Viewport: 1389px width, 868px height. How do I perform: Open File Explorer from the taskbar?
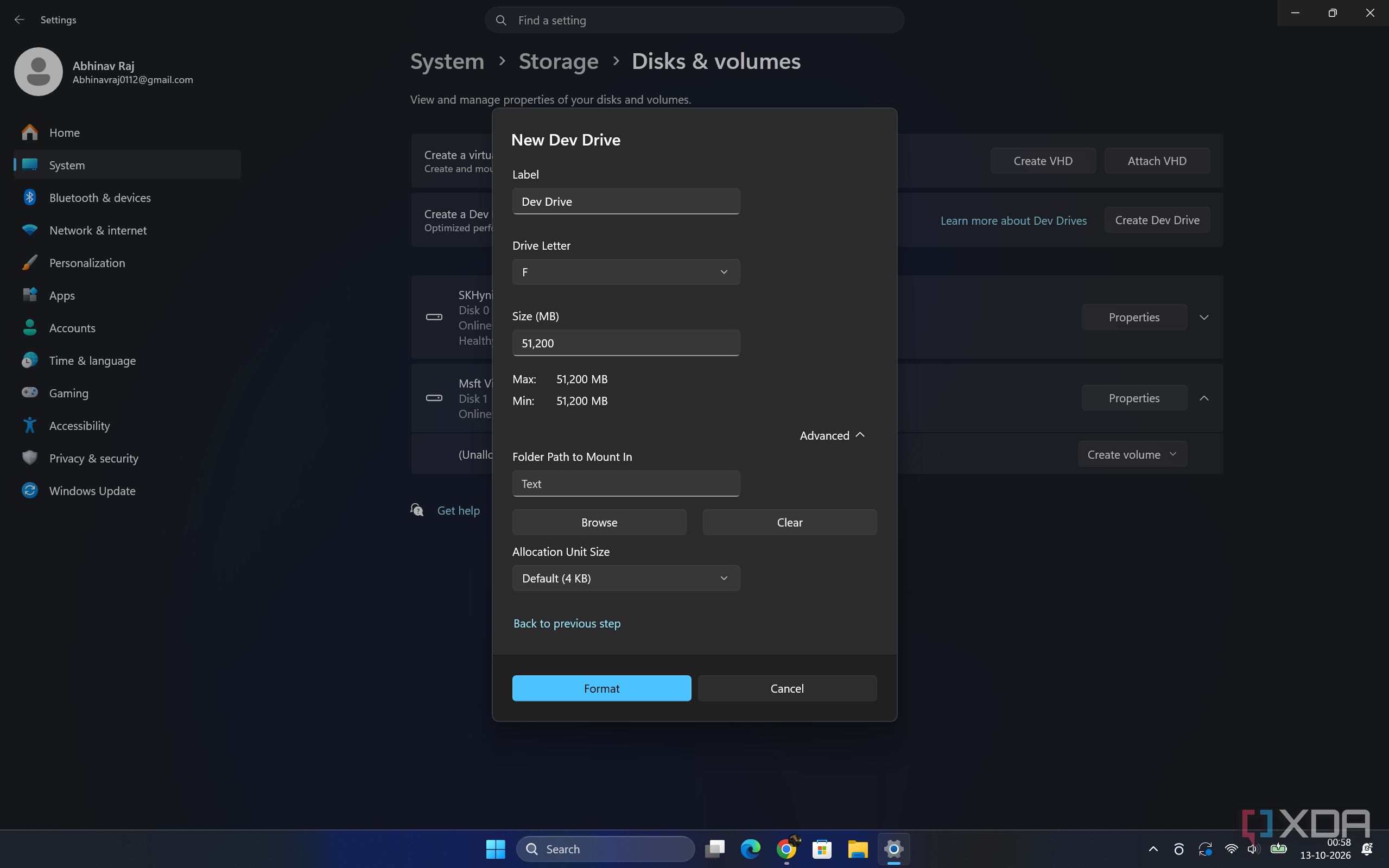[858, 848]
